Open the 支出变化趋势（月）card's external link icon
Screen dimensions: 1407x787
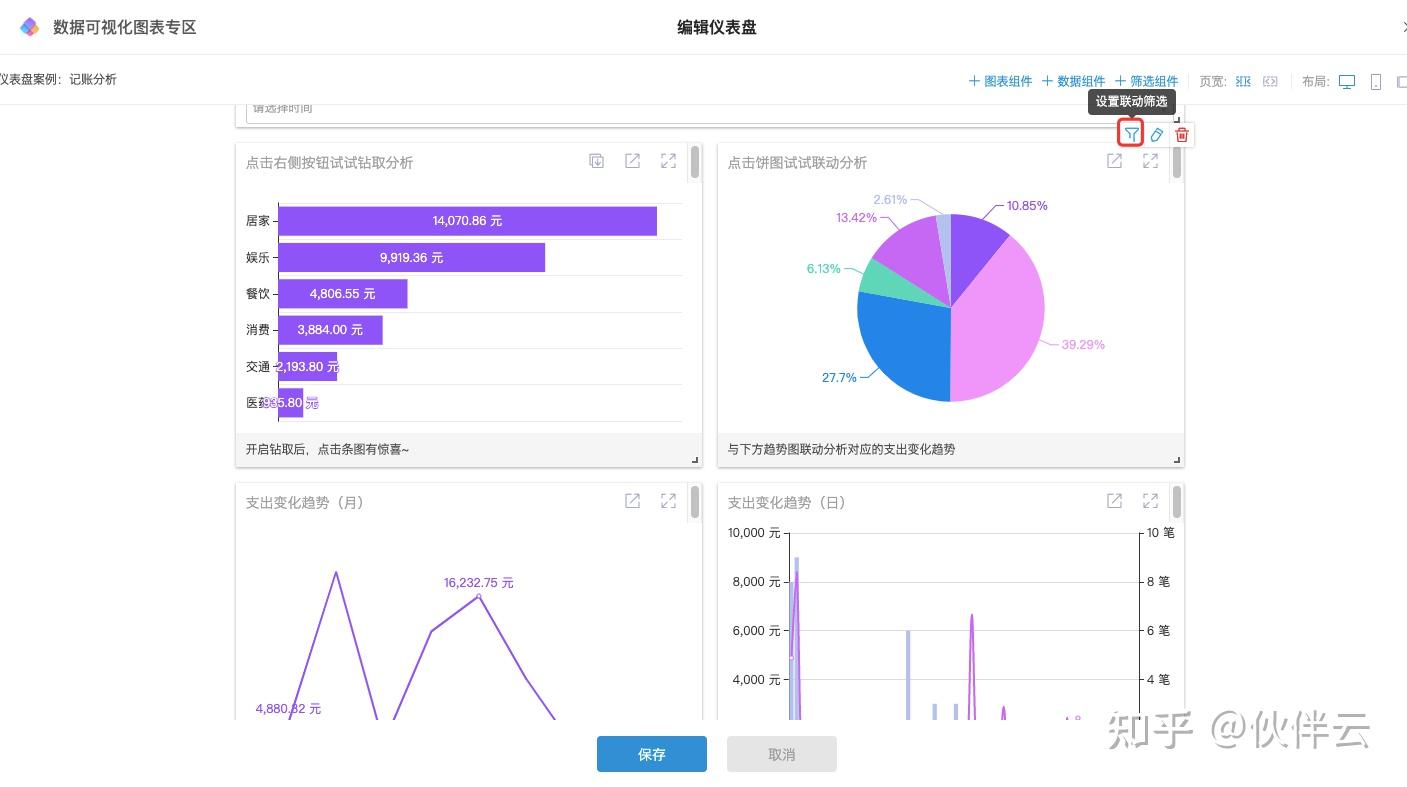(633, 501)
